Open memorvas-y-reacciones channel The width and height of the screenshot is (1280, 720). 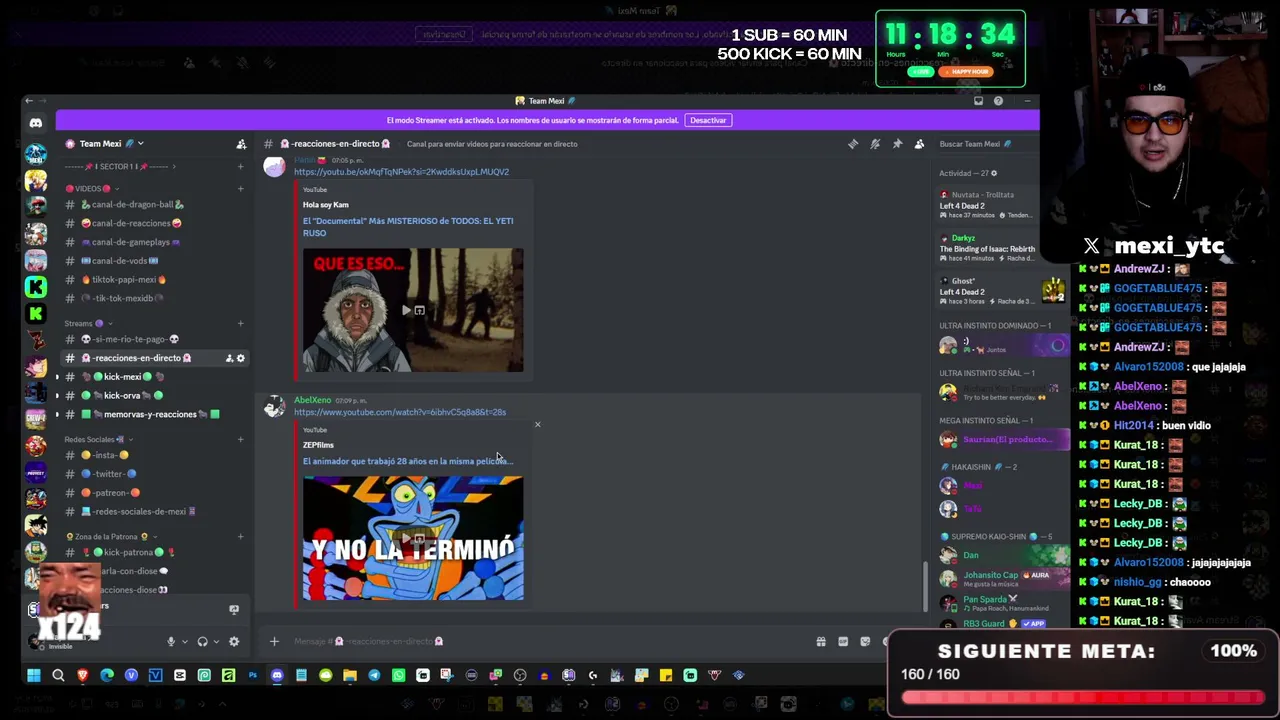154,414
